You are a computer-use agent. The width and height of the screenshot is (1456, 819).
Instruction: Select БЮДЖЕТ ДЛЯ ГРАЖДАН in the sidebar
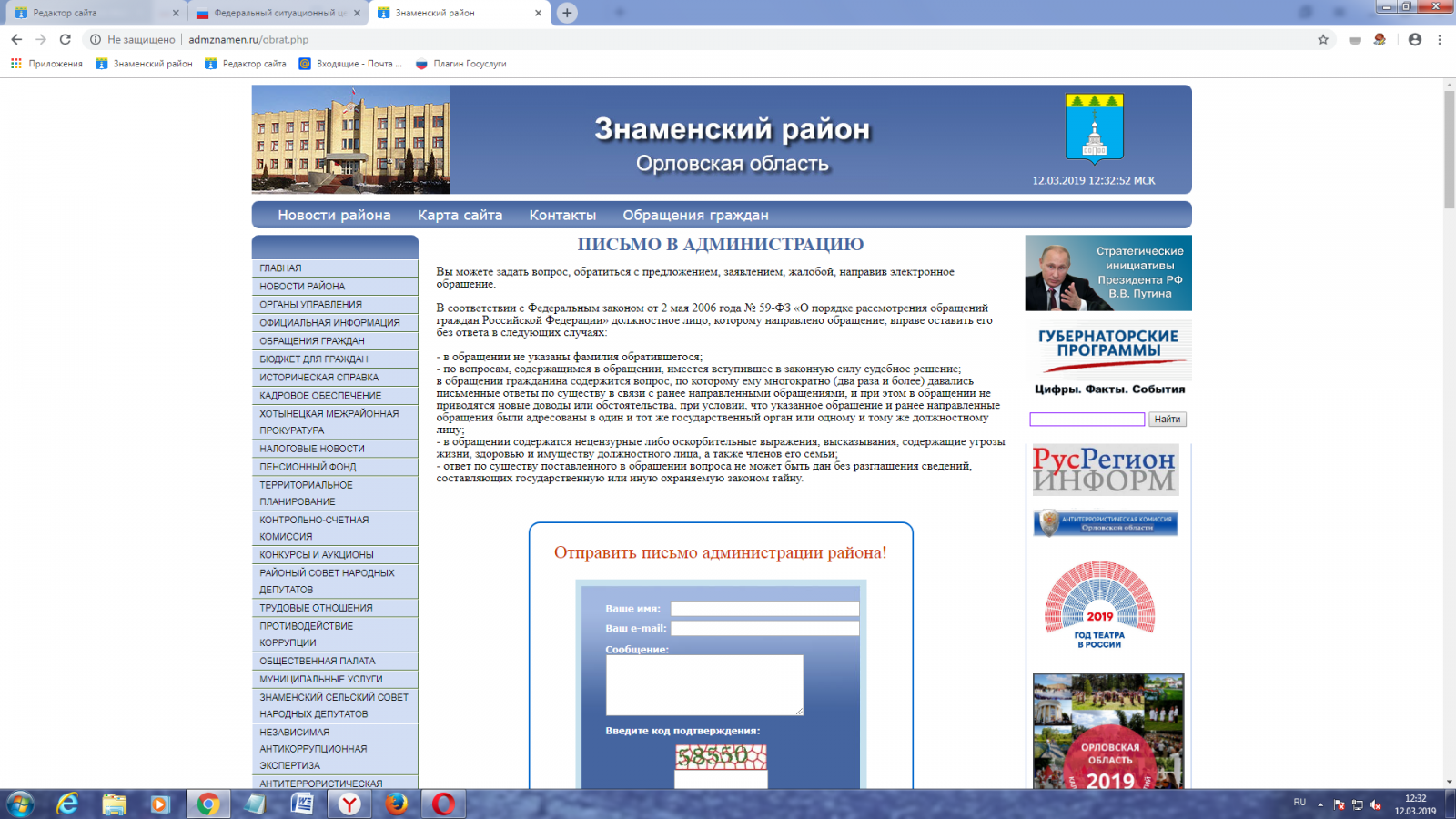335,359
